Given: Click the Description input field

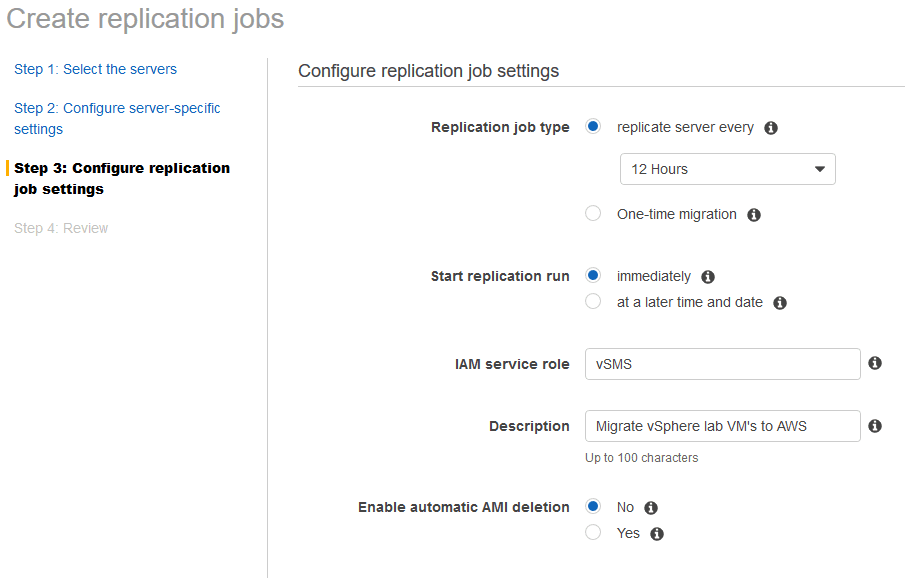Looking at the screenshot, I should (723, 426).
